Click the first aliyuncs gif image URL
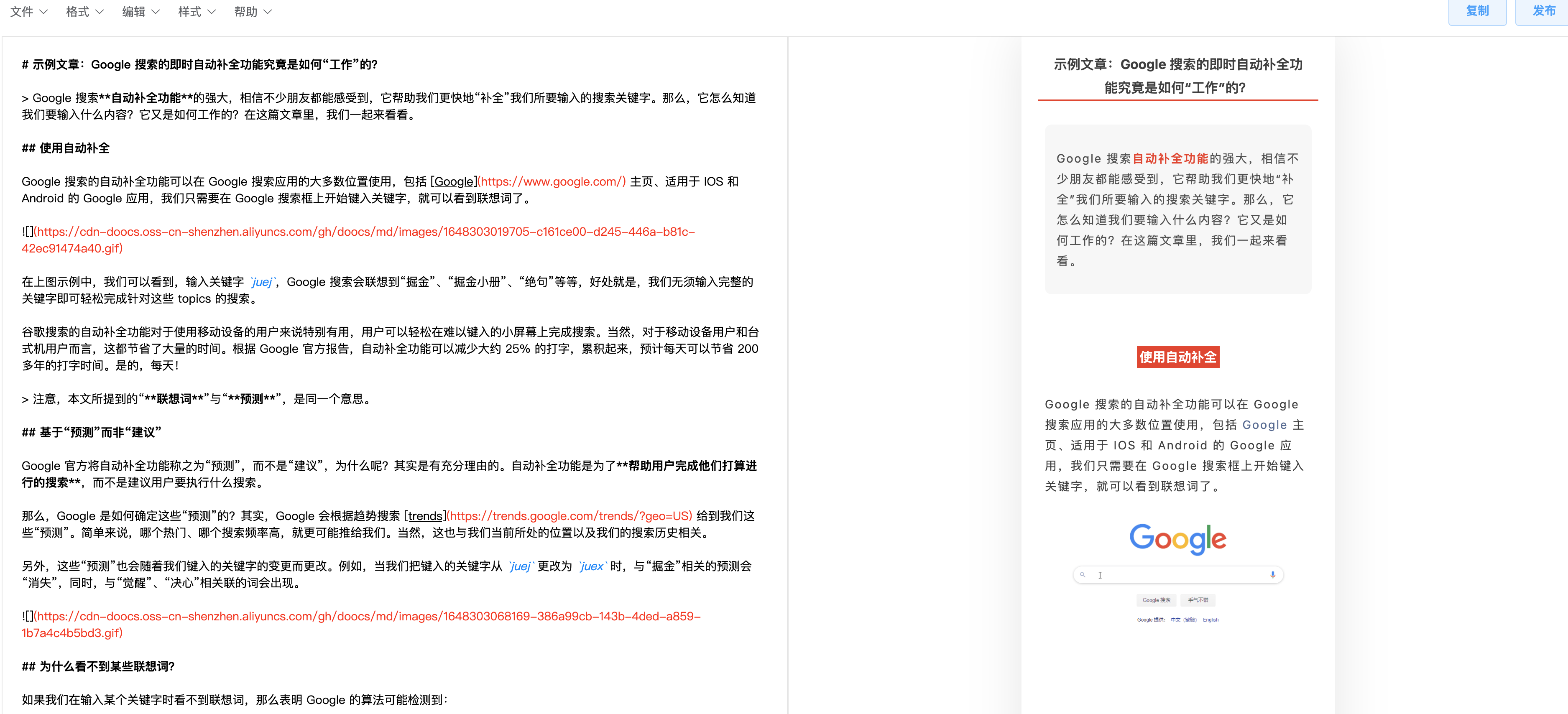Image resolution: width=1568 pixels, height=714 pixels. pyautogui.click(x=364, y=232)
